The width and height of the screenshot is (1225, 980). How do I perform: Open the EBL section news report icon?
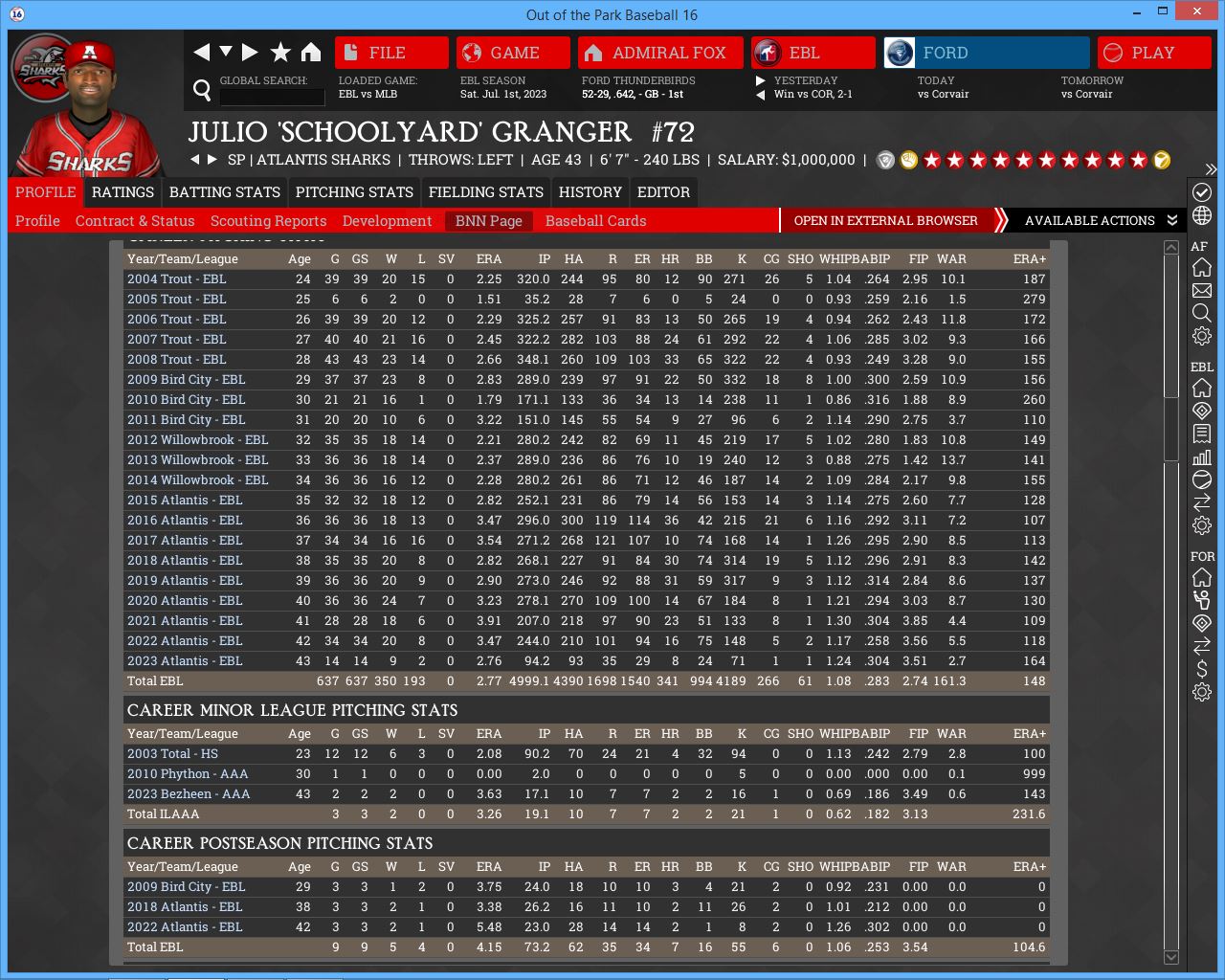coord(1202,434)
